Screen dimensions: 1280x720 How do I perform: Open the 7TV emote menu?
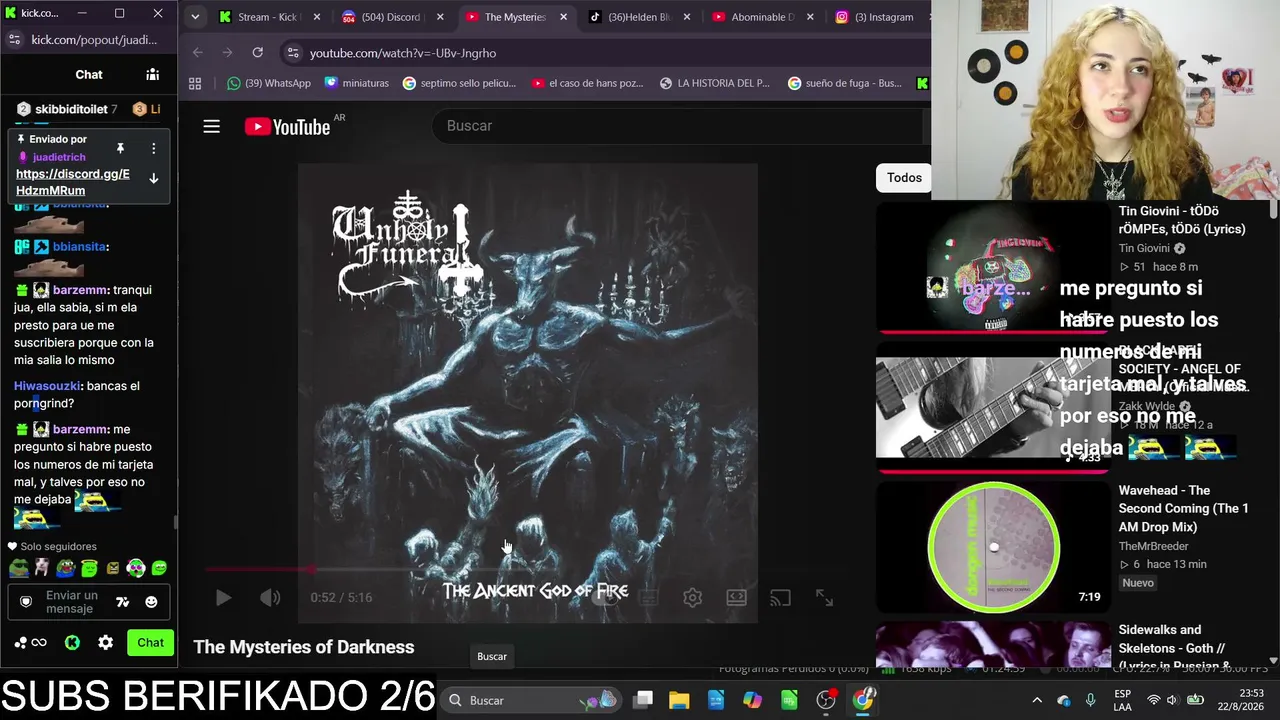(x=122, y=602)
